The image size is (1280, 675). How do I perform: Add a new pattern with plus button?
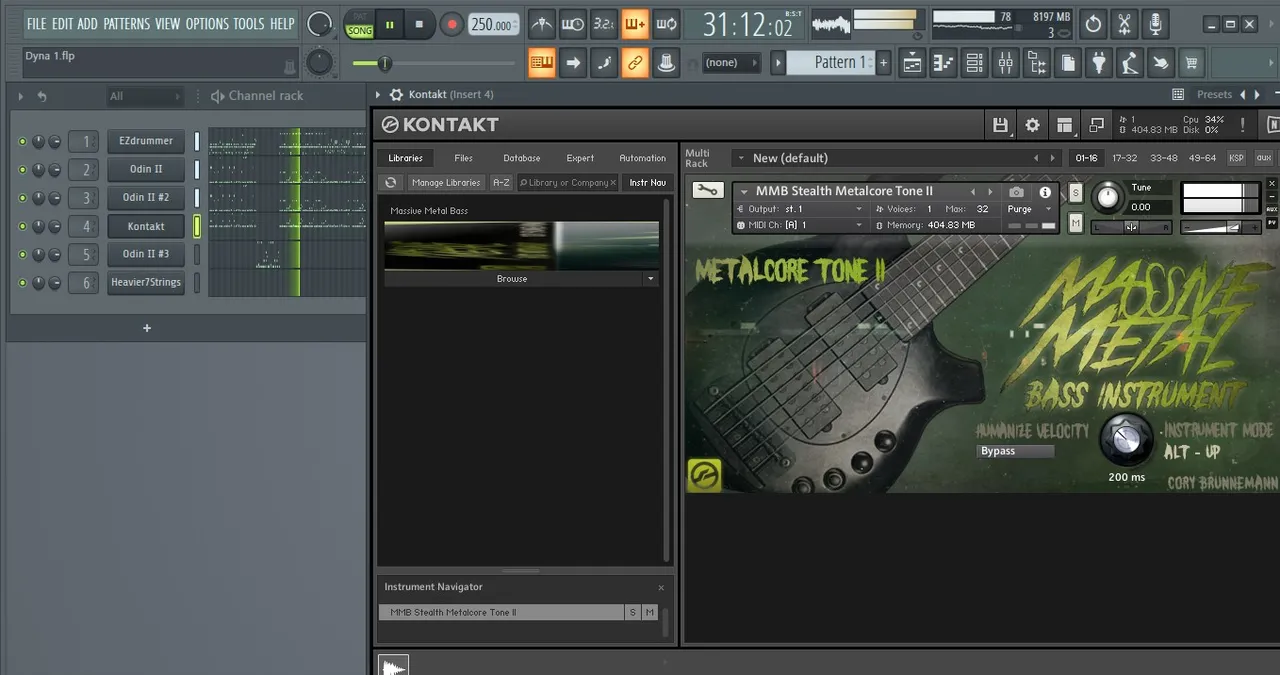tap(883, 63)
